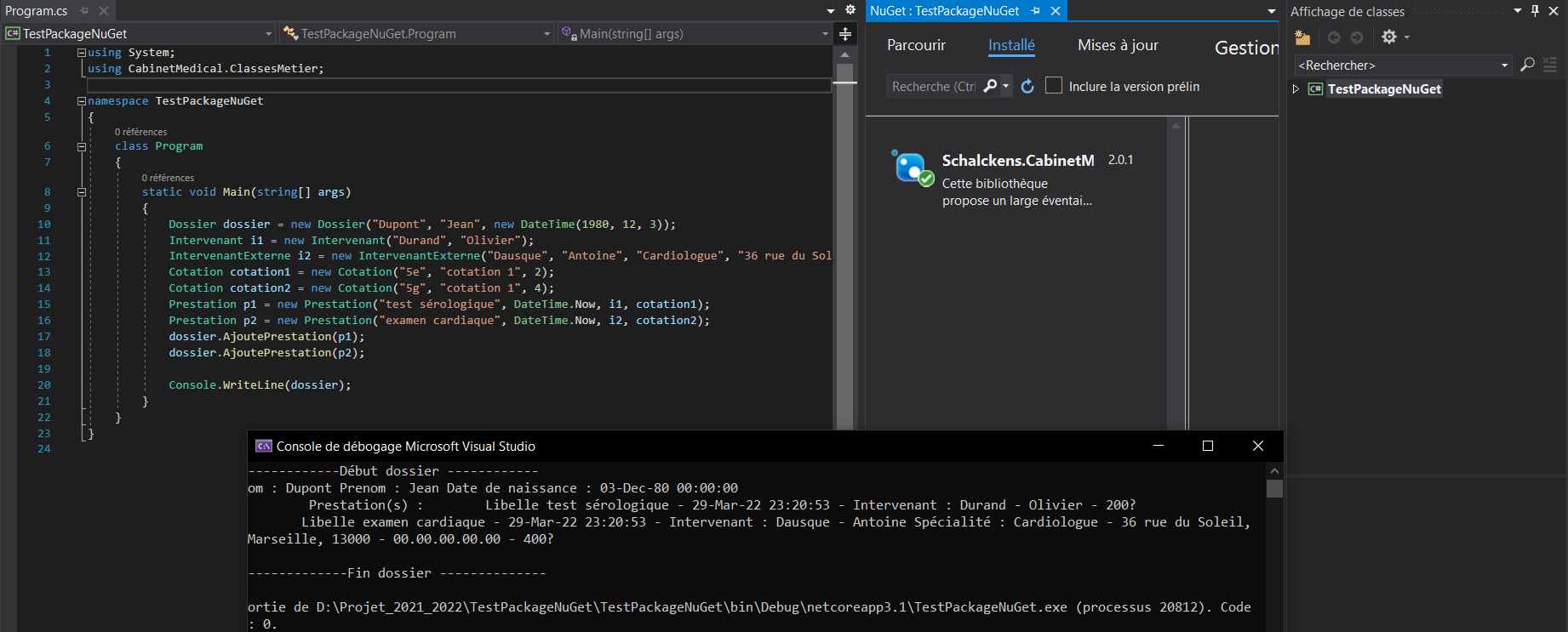
Task: Click the debug console window icon
Action: [x=264, y=447]
